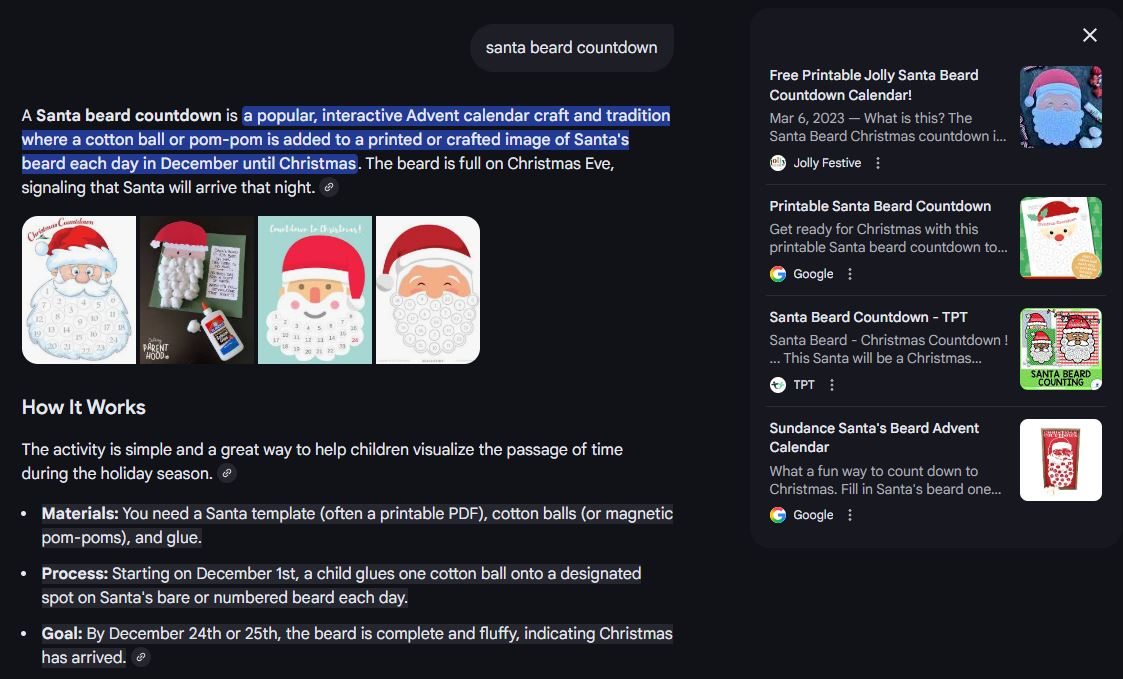Open the Free Printable Jolly Santa Beard Countdown link

click(x=874, y=85)
